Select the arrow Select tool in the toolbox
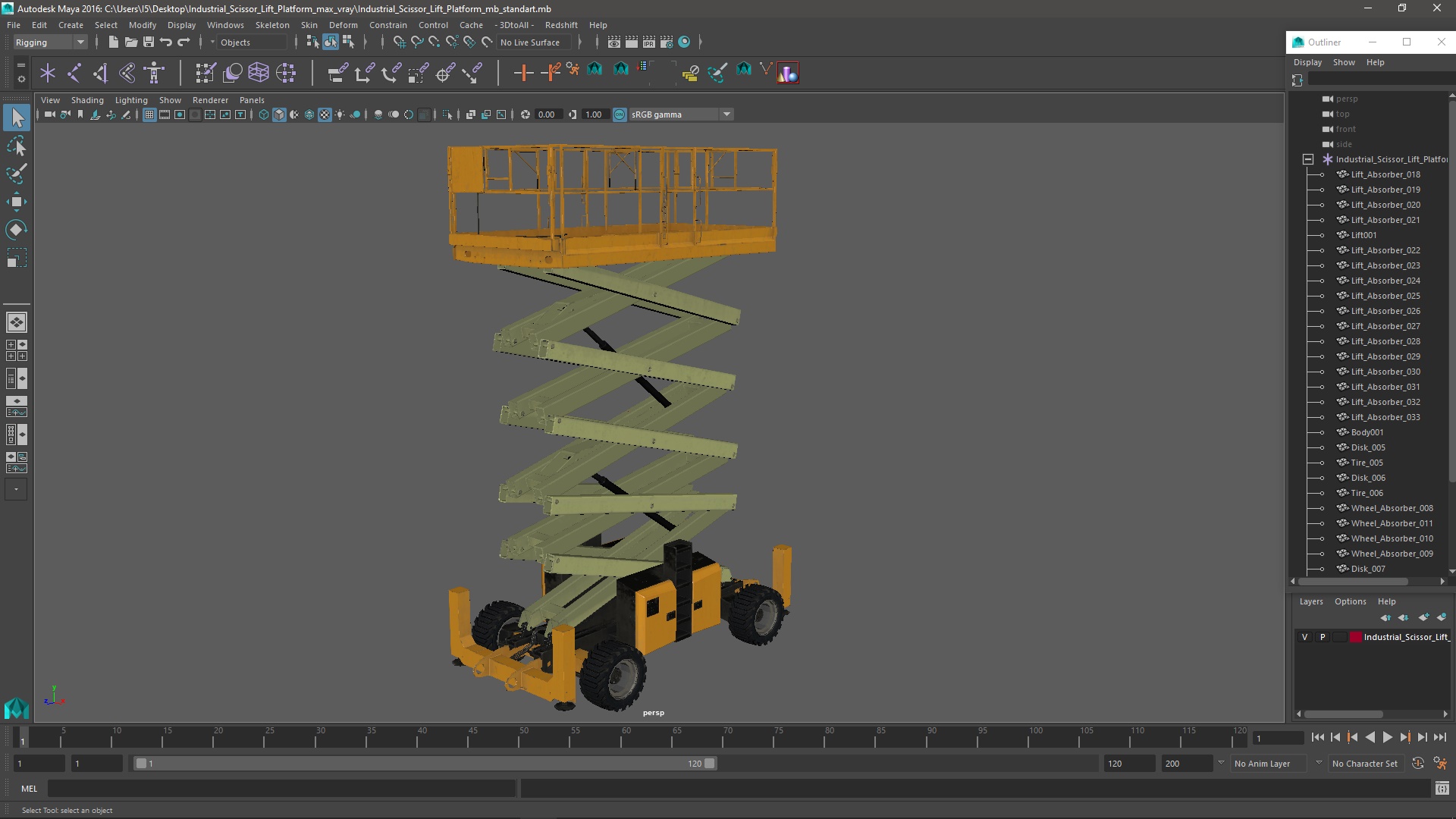The image size is (1456, 819). click(17, 118)
